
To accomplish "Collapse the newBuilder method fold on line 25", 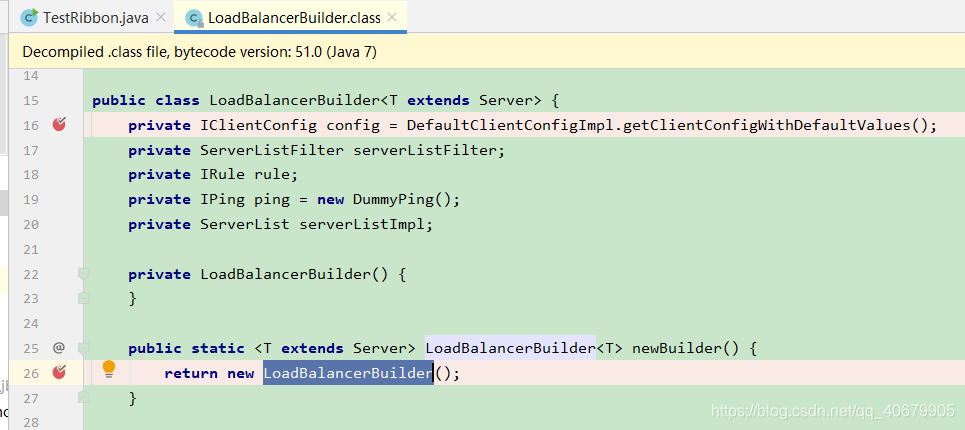I will click(84, 348).
